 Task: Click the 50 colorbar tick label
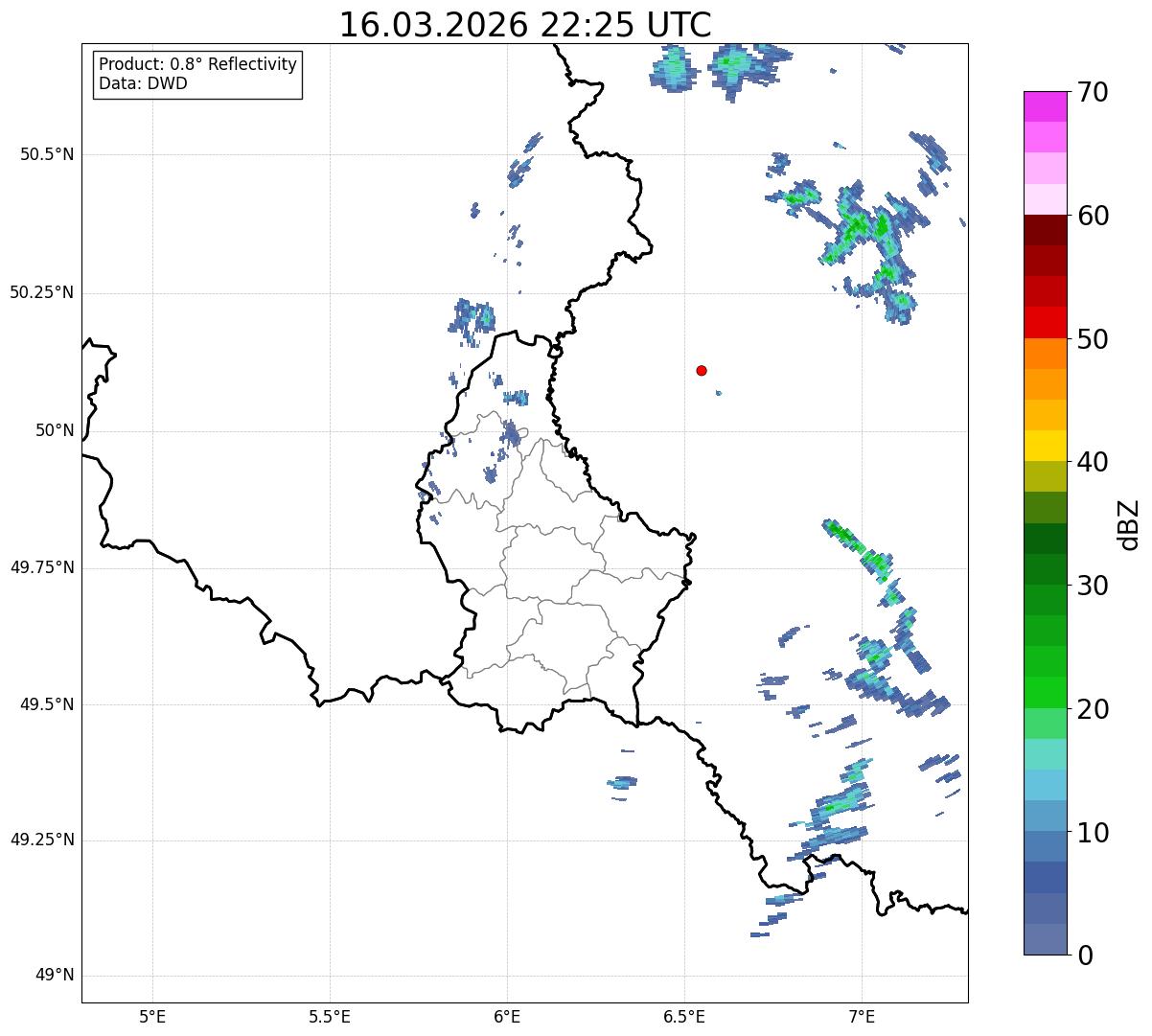point(1093,339)
